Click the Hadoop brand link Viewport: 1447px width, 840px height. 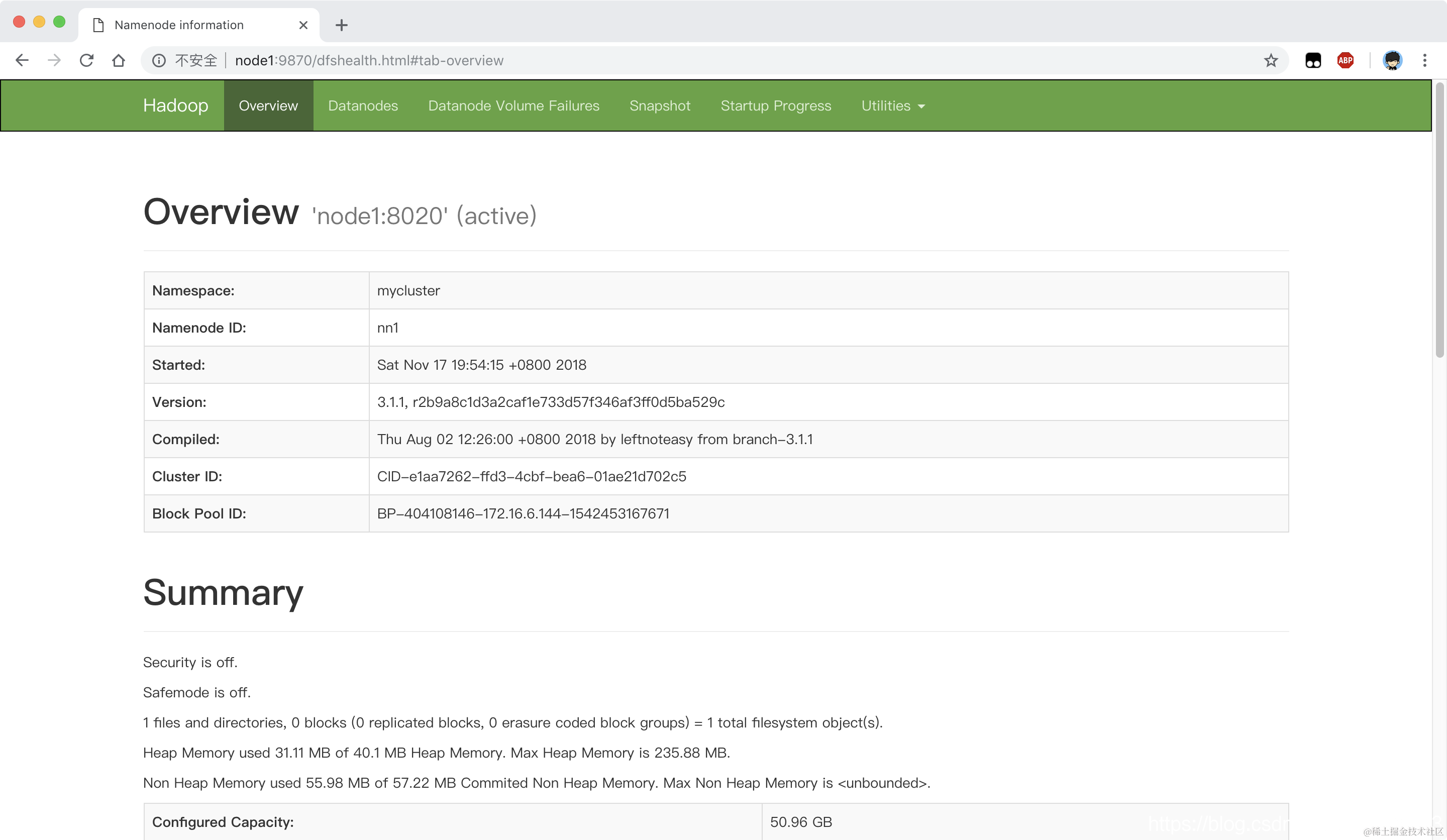point(176,106)
